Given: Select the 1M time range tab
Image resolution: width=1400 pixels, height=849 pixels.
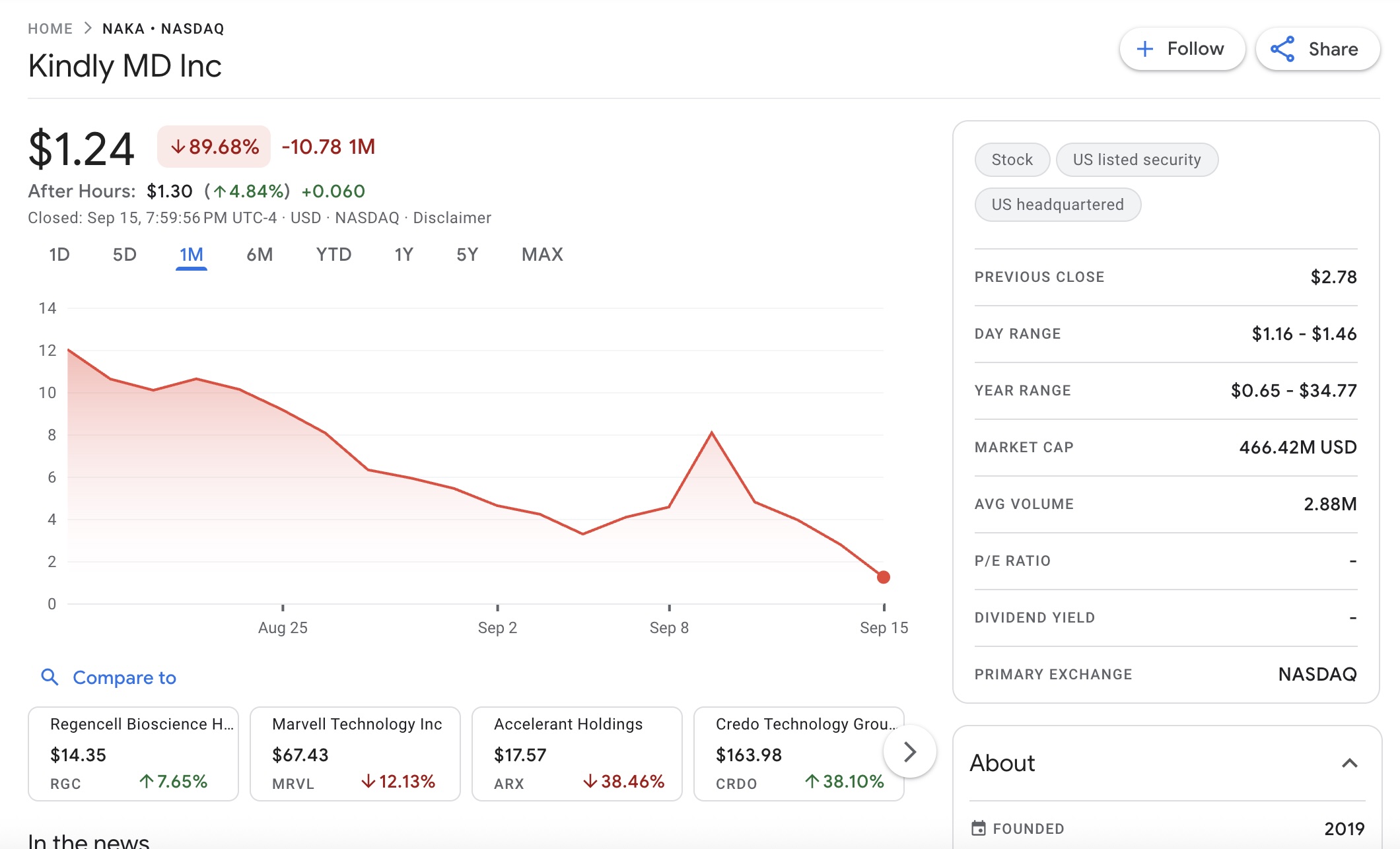Looking at the screenshot, I should point(192,255).
